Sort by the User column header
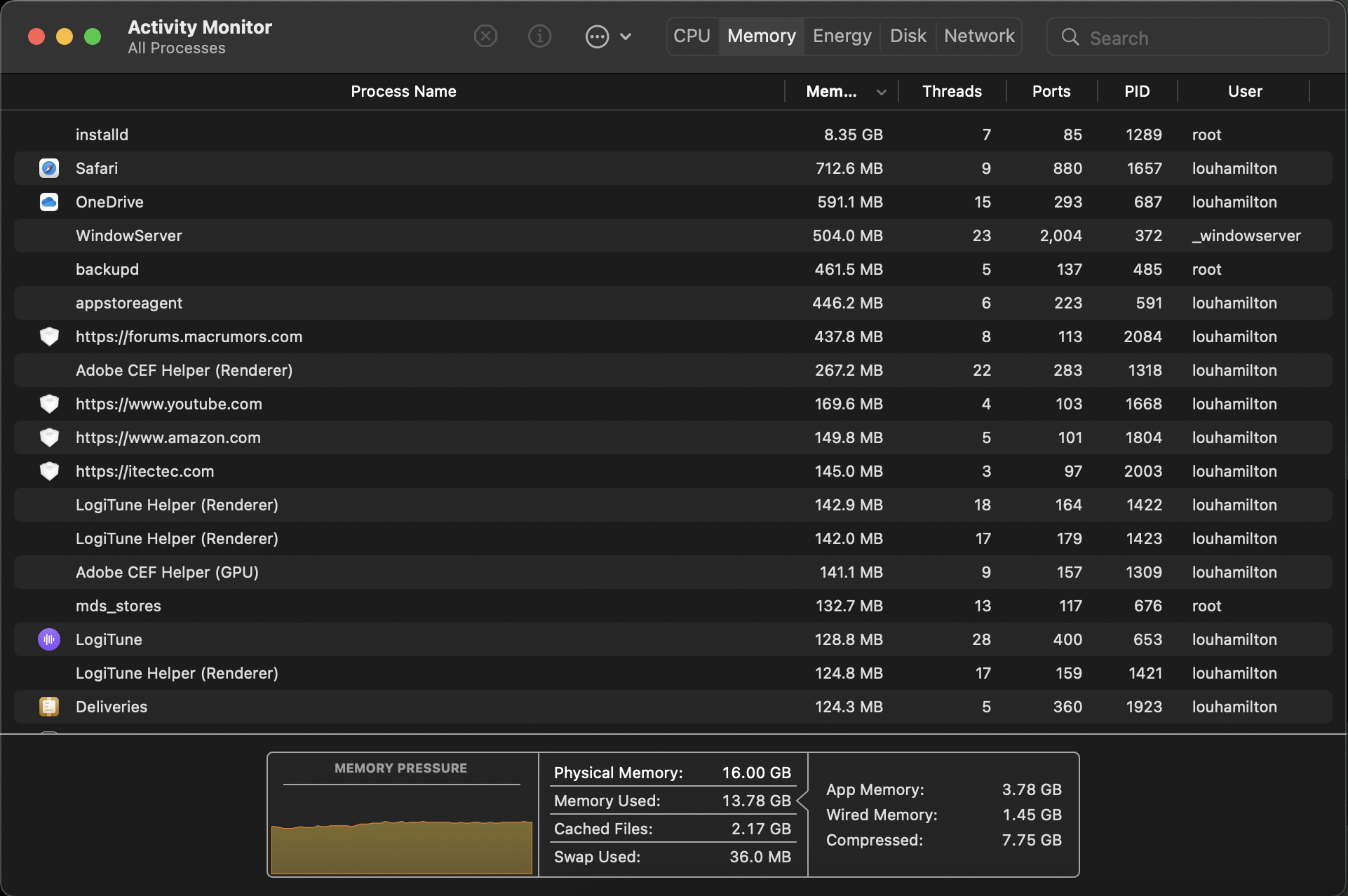Viewport: 1348px width, 896px height. pos(1245,91)
